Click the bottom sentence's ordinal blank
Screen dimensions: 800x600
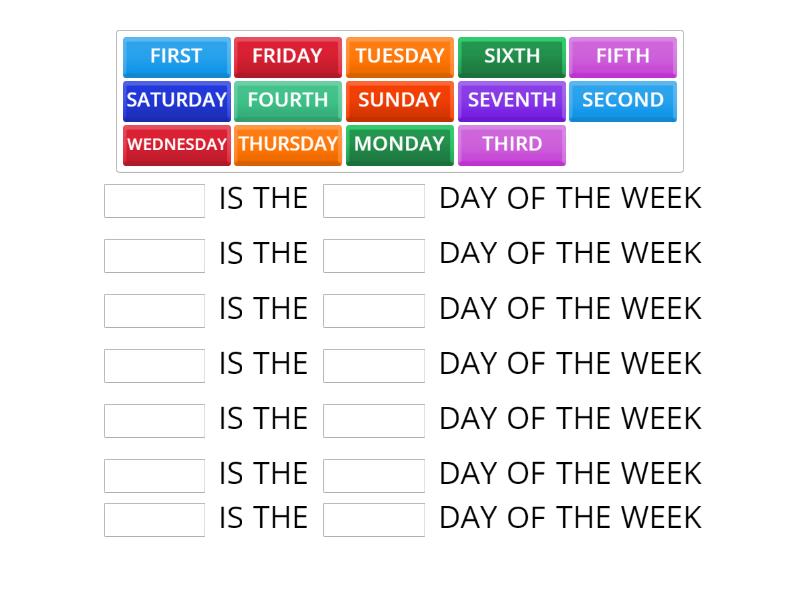pyautogui.click(x=373, y=519)
